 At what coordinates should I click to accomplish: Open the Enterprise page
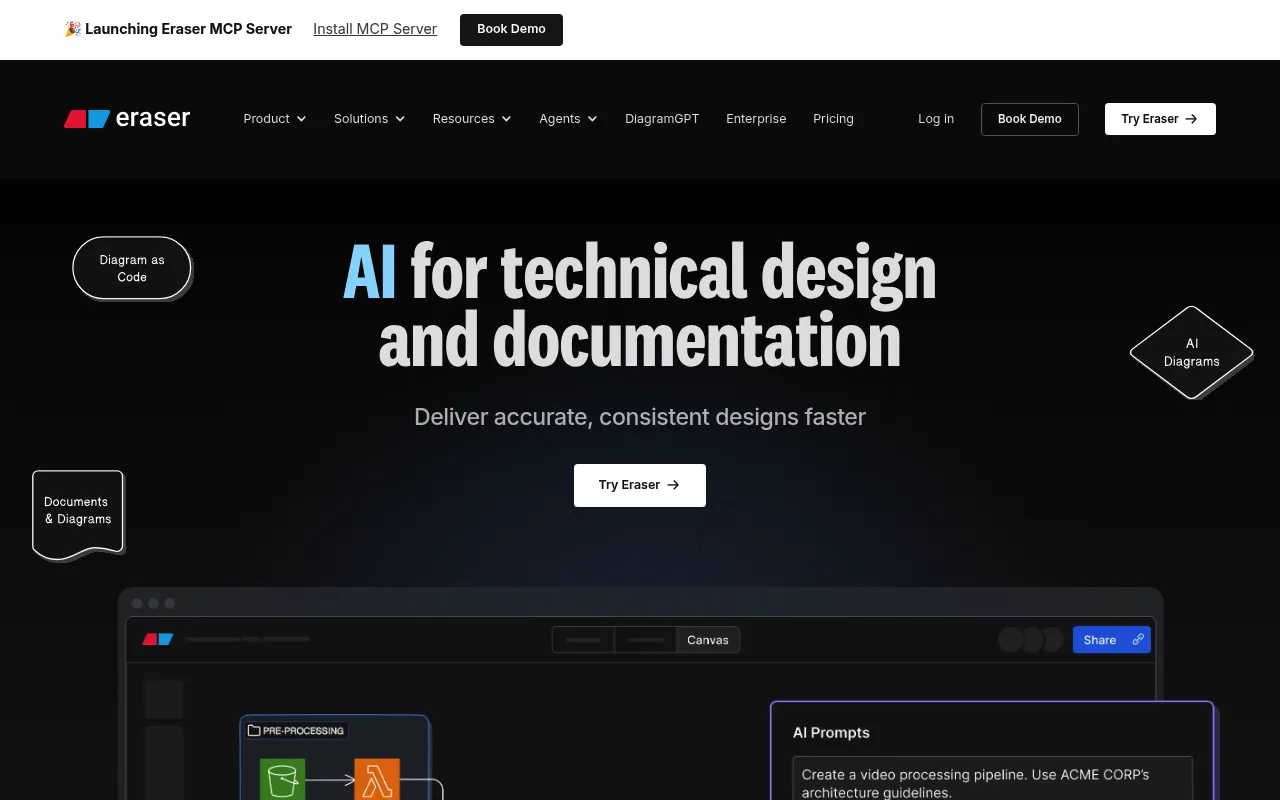(756, 119)
